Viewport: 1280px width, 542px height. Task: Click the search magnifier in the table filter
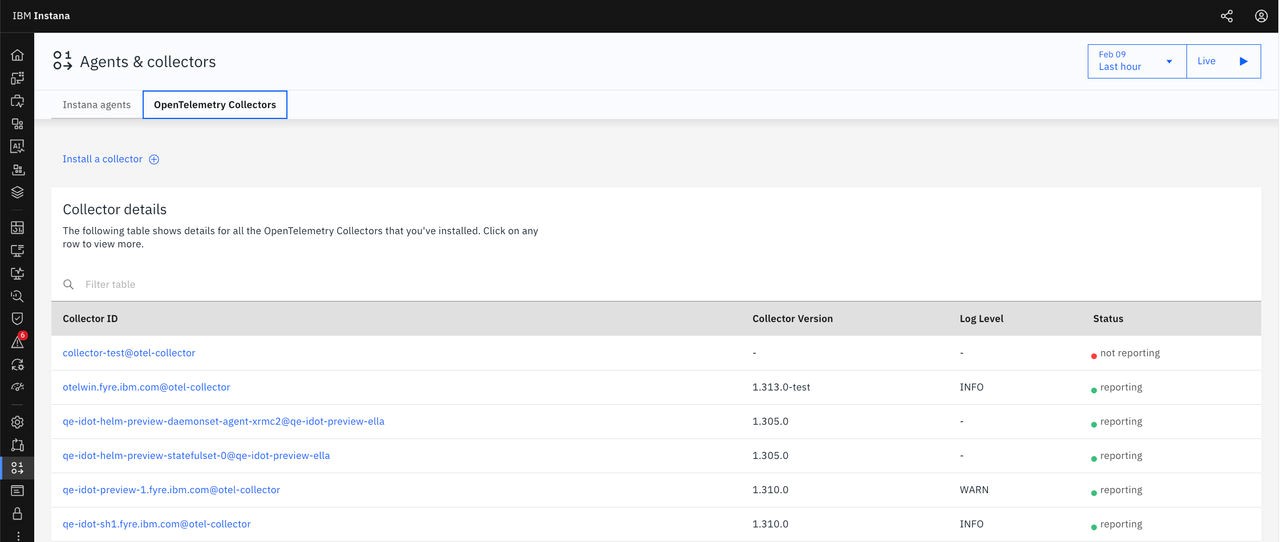coord(69,284)
